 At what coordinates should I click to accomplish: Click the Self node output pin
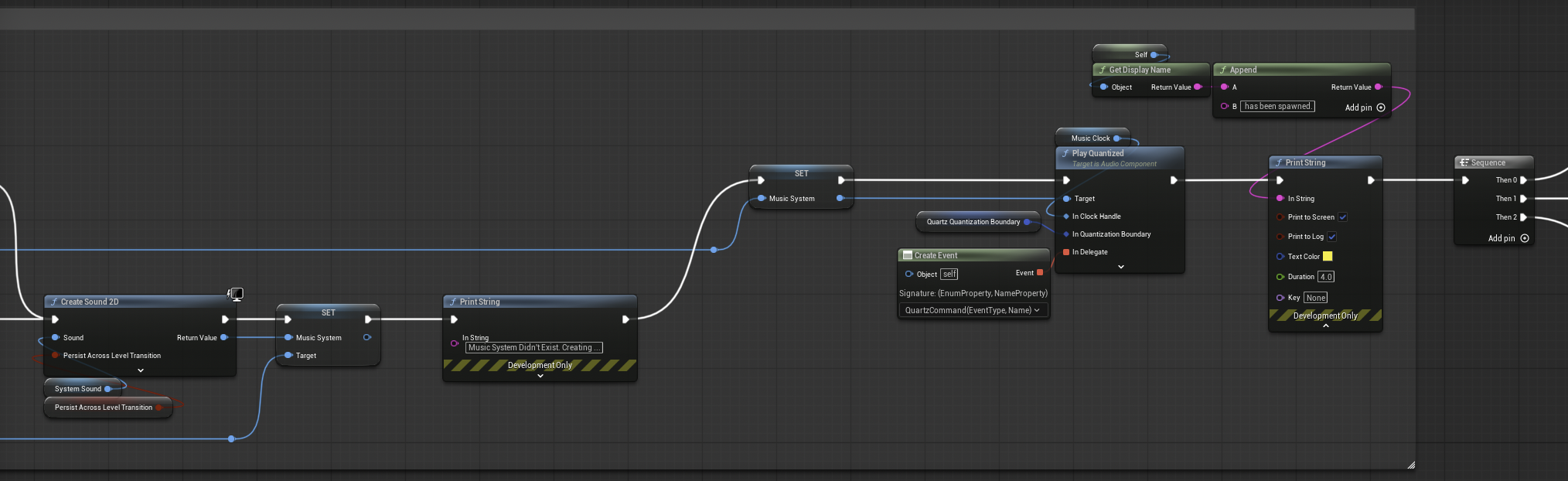pos(1154,55)
